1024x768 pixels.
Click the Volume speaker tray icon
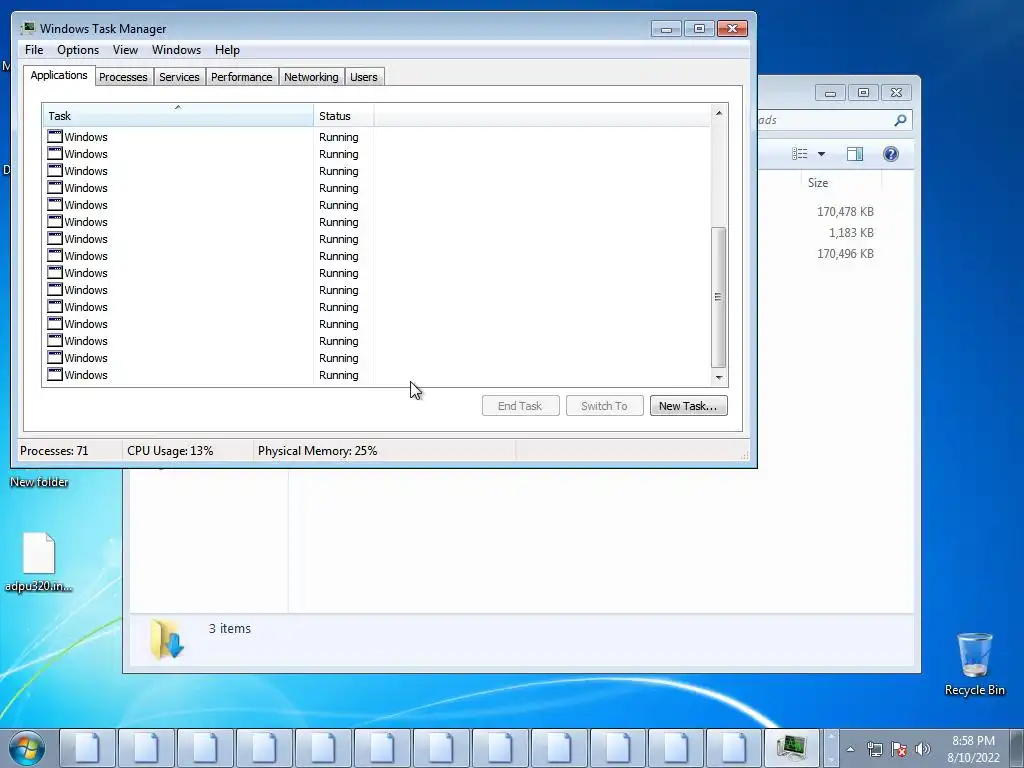923,749
